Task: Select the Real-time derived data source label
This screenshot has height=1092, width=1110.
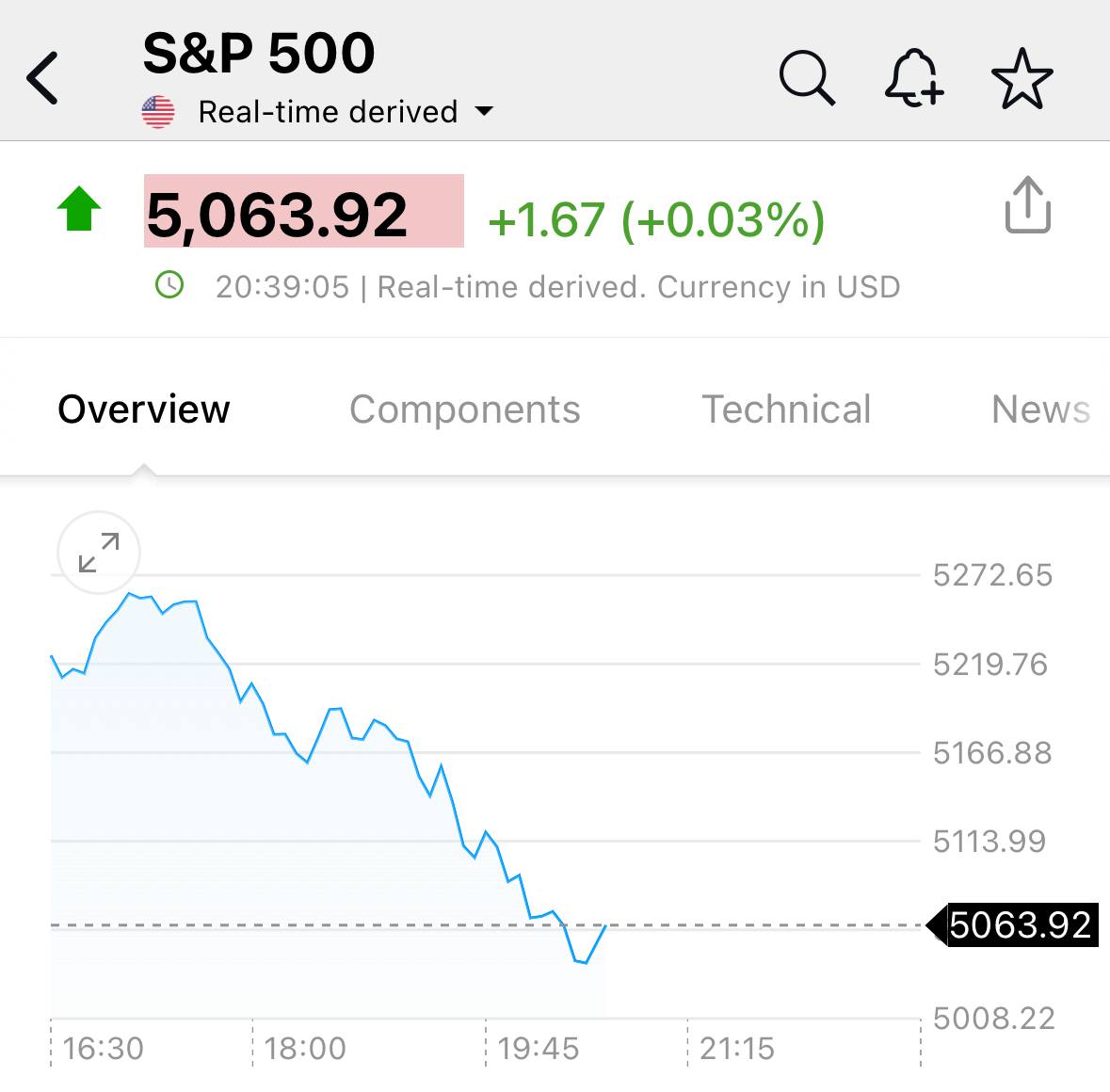Action: pyautogui.click(x=328, y=112)
